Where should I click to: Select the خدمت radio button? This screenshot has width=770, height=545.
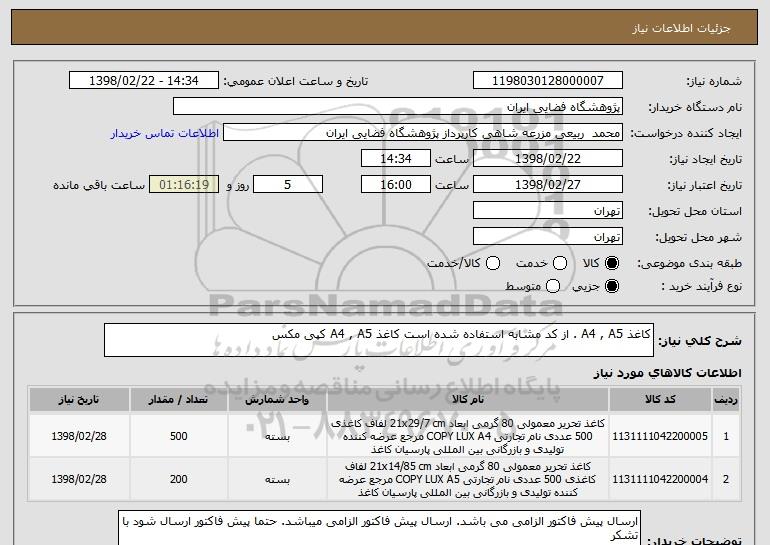click(560, 264)
